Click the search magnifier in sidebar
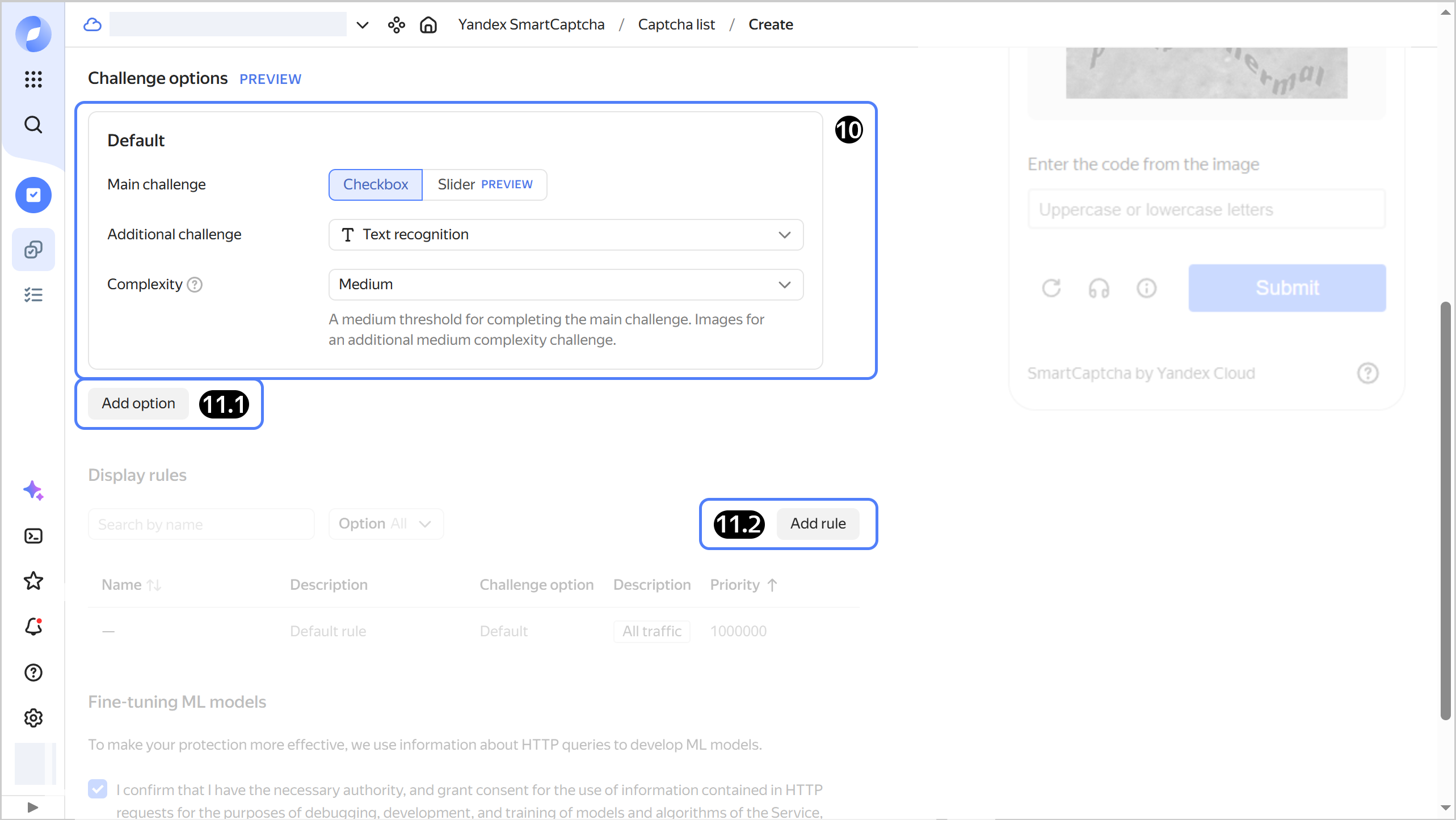 [x=33, y=125]
